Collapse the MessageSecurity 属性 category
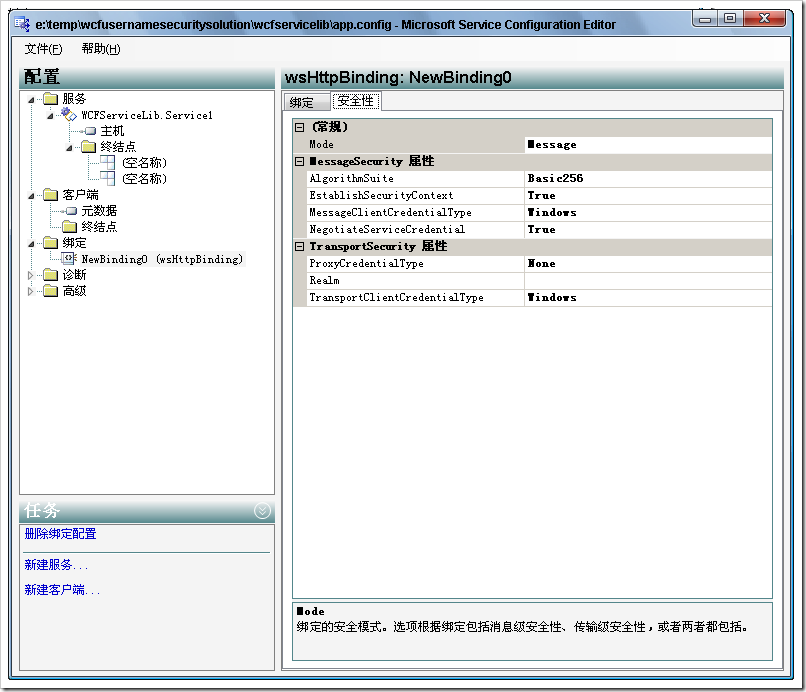806x692 pixels. pyautogui.click(x=300, y=161)
